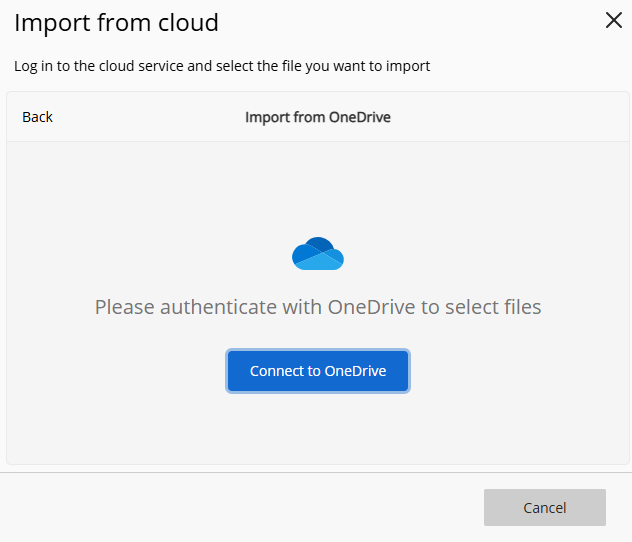Close the Import from cloud dialog

(x=614, y=20)
